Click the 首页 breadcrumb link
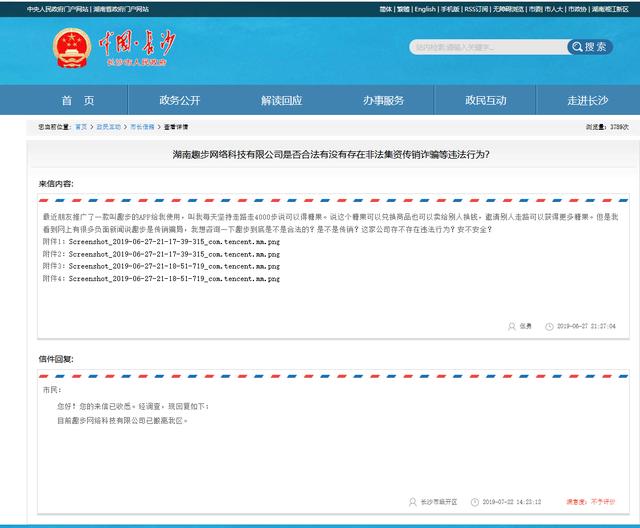Screen dimensions: 640x528 [x=81, y=127]
